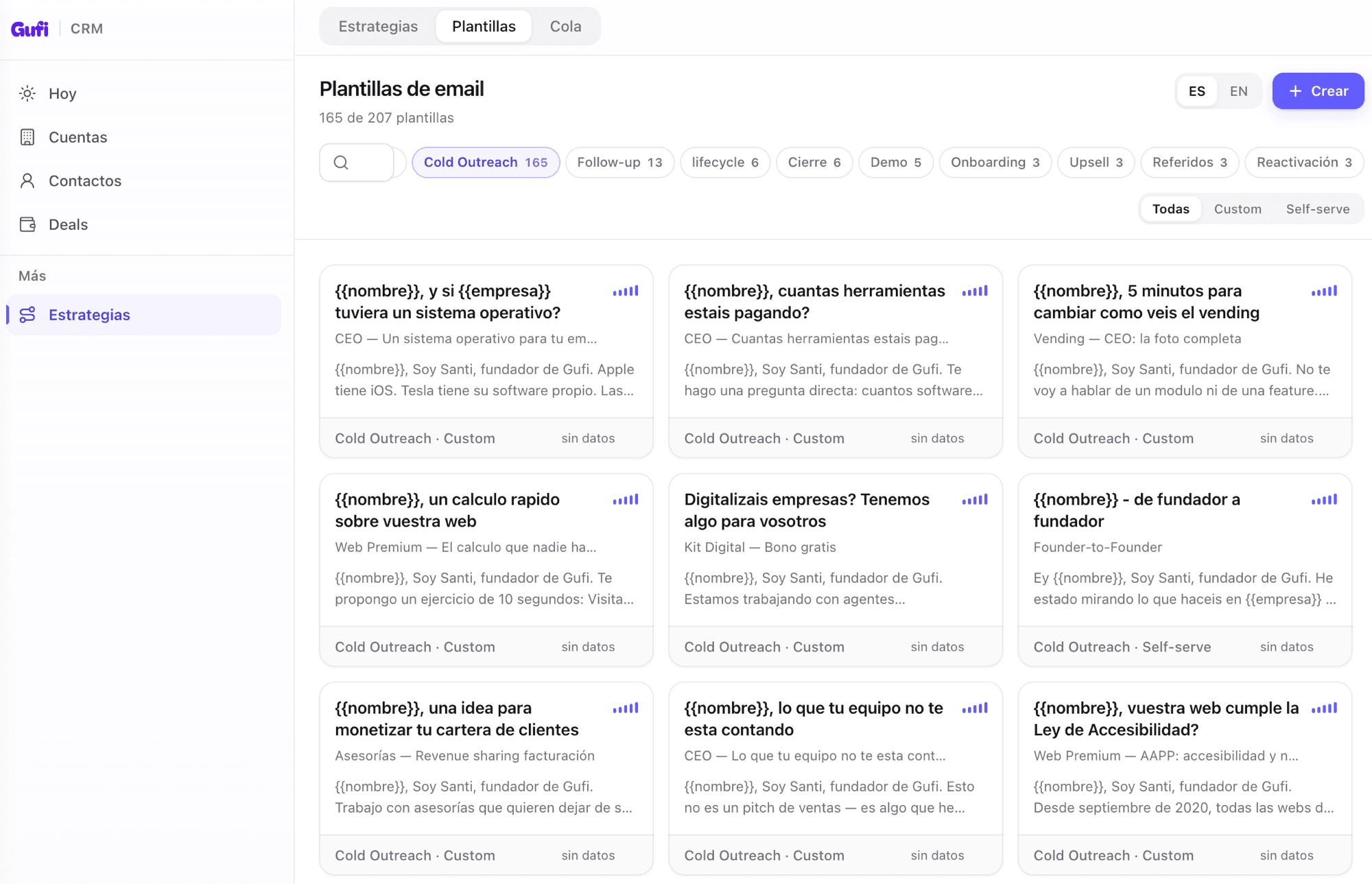
Task: Click the Estrategias sidebar icon
Action: (27, 315)
